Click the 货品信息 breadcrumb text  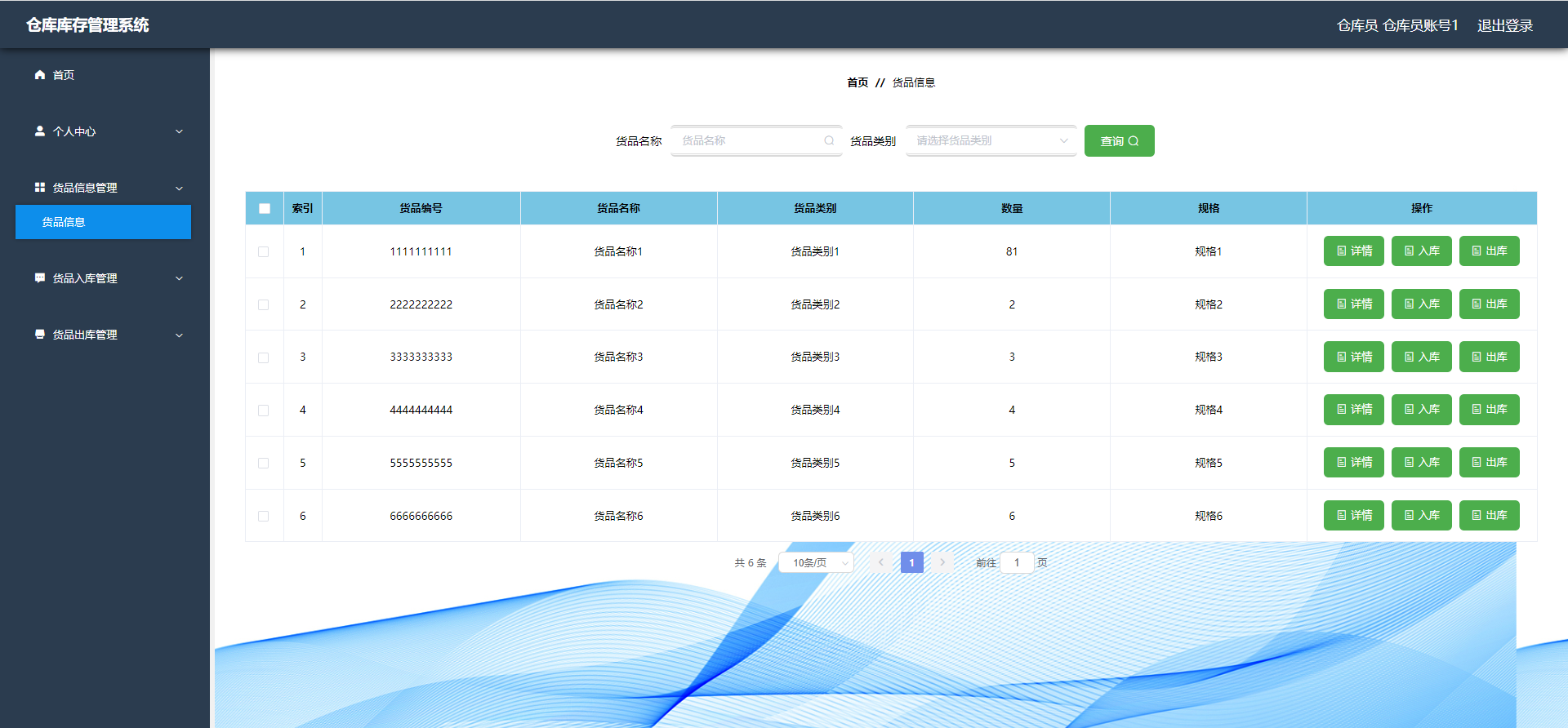(914, 82)
